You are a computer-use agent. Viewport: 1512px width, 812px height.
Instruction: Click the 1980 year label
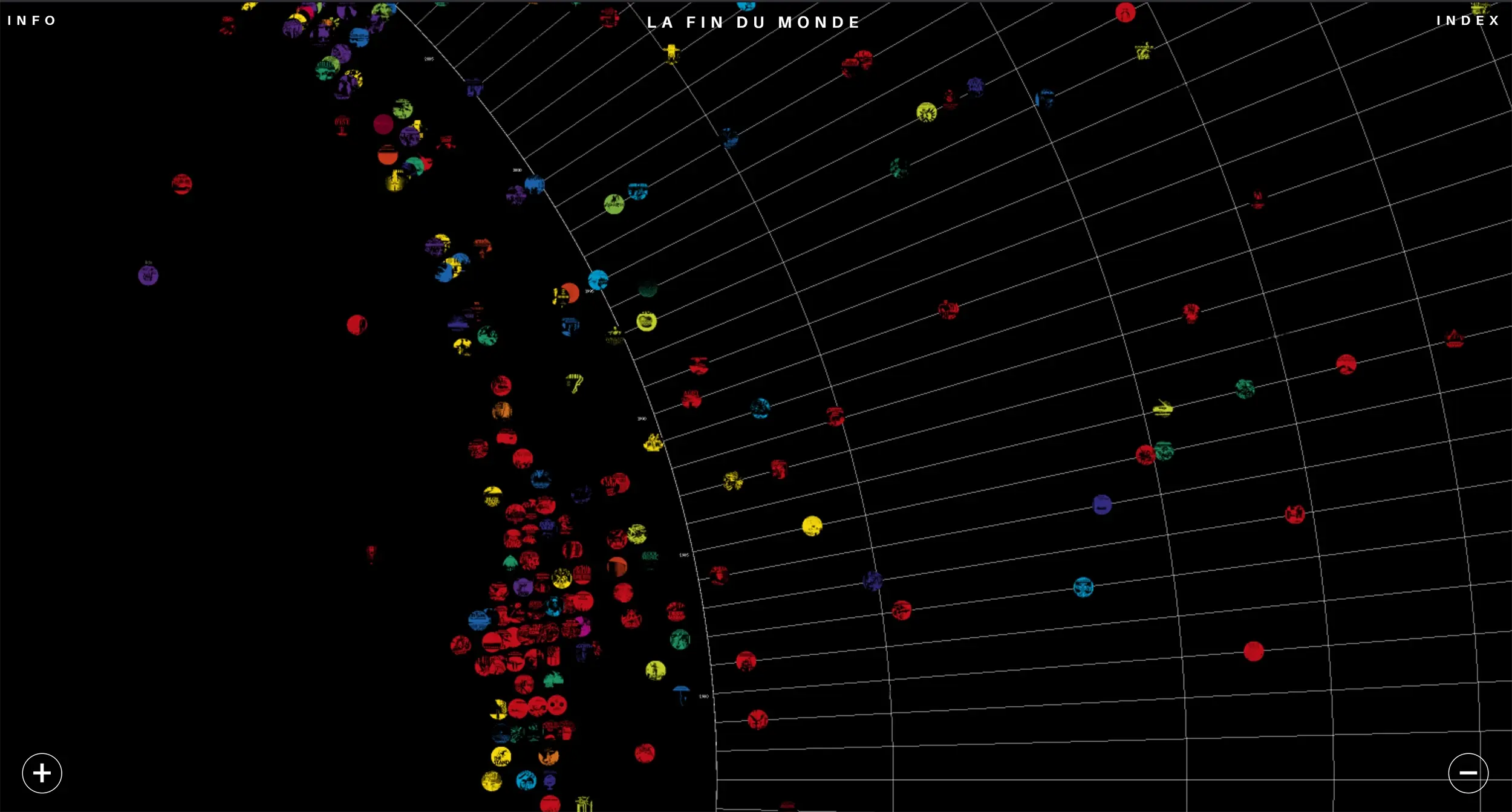[x=704, y=697]
